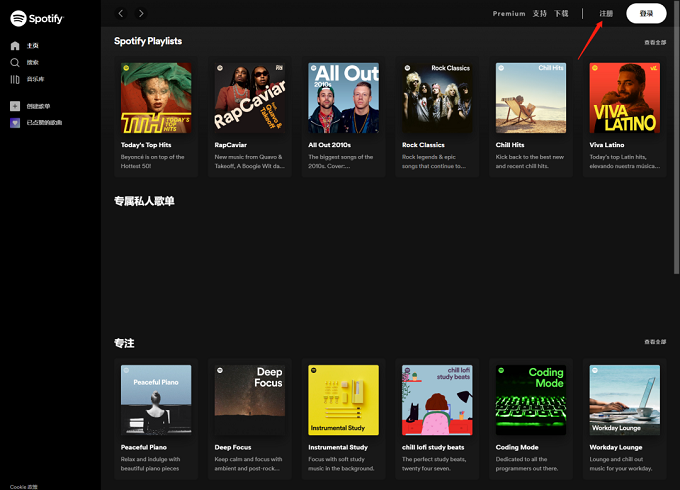Open the Liked Songs heart icon
This screenshot has height=490, width=680.
pyautogui.click(x=15, y=123)
